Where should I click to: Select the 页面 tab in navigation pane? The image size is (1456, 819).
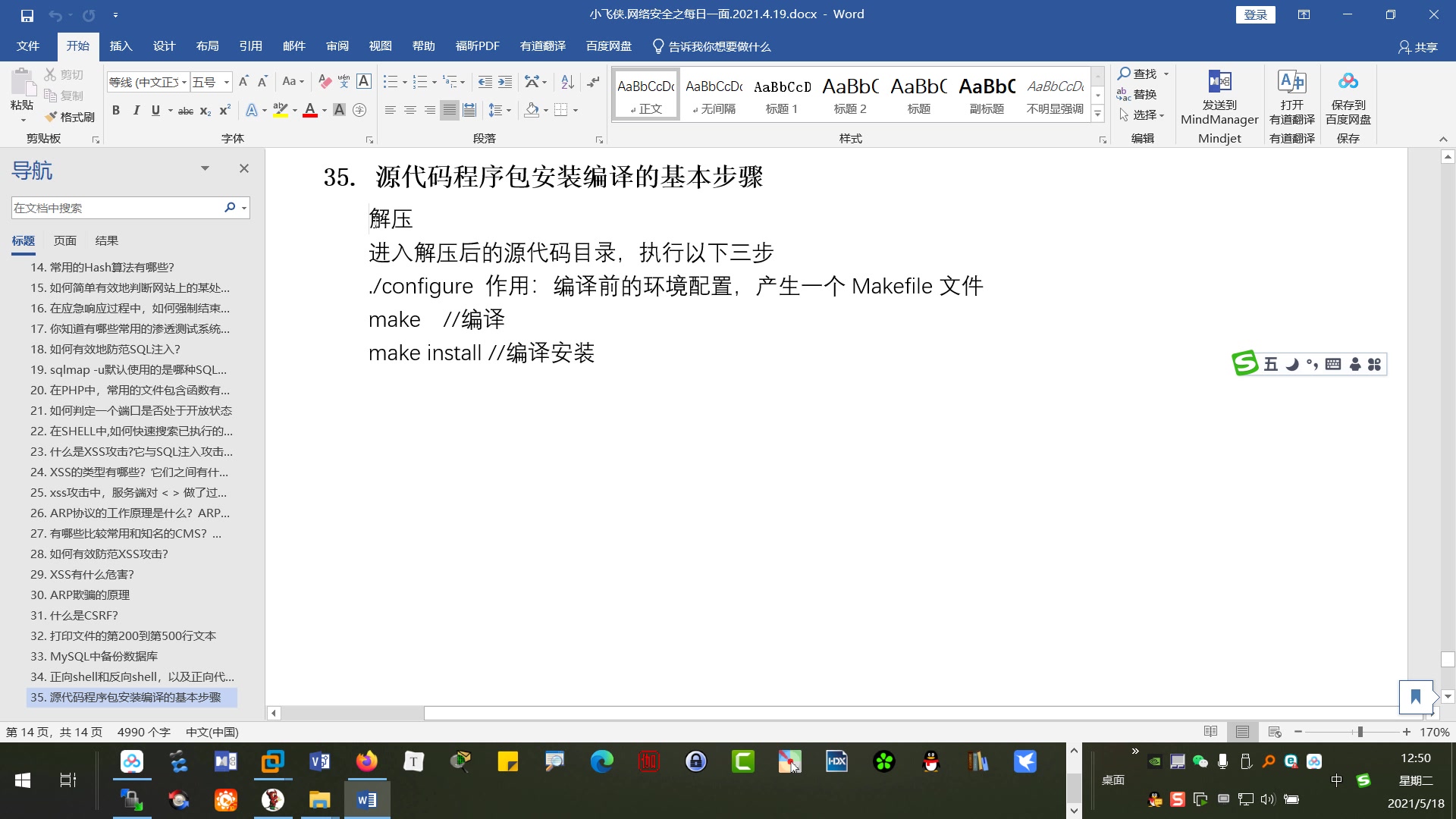point(64,240)
